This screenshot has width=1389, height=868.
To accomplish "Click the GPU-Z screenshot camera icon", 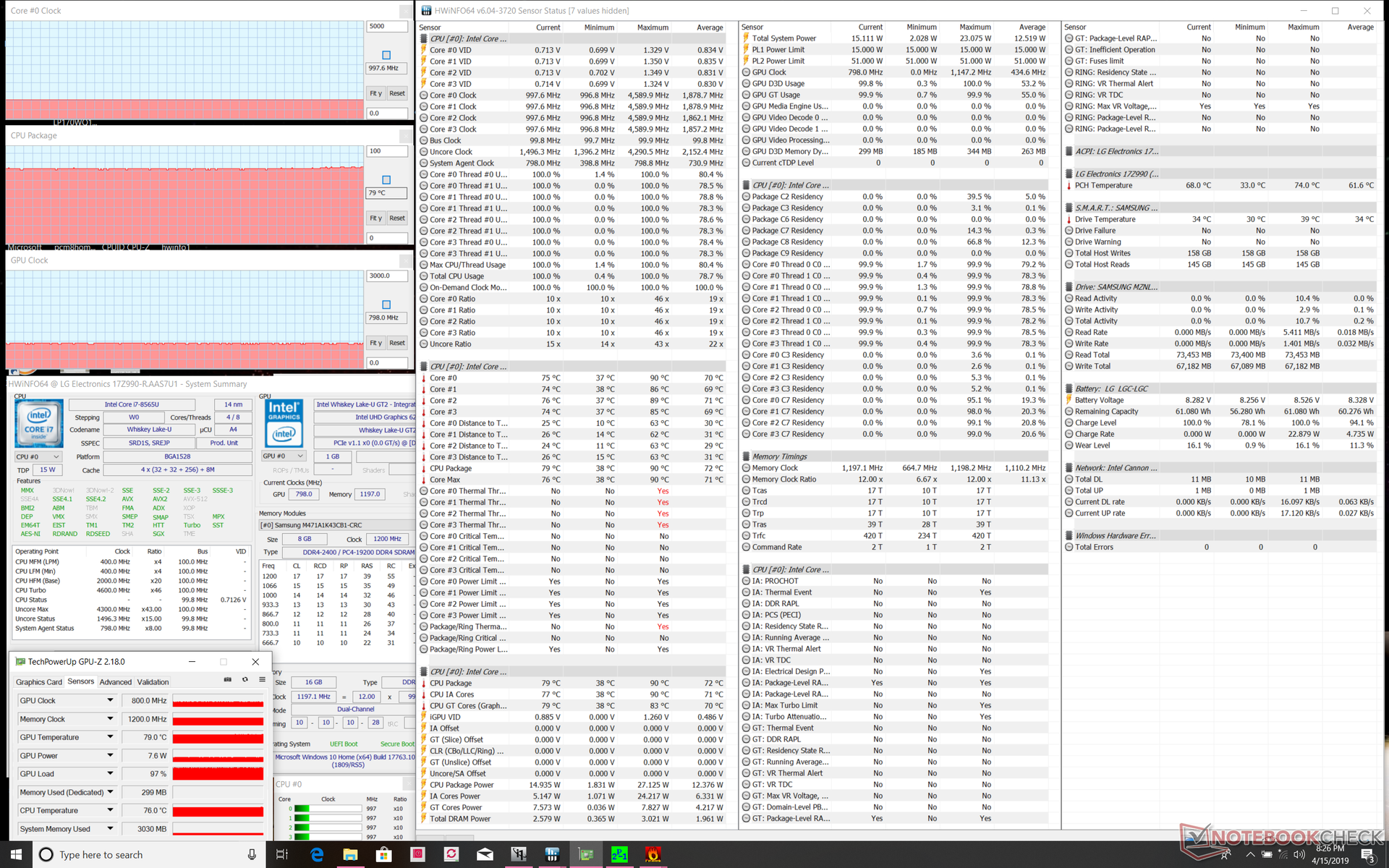I will pos(227,680).
